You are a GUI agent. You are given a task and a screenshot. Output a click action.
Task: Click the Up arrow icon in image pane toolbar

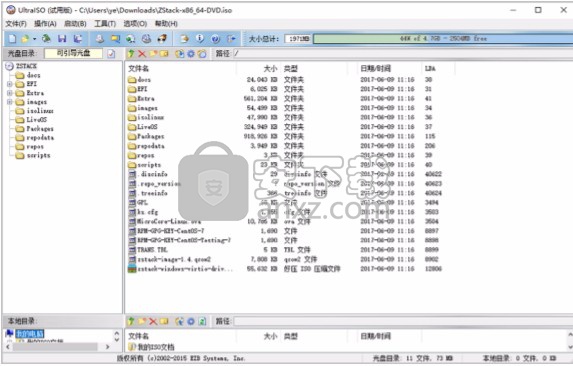tap(131, 54)
